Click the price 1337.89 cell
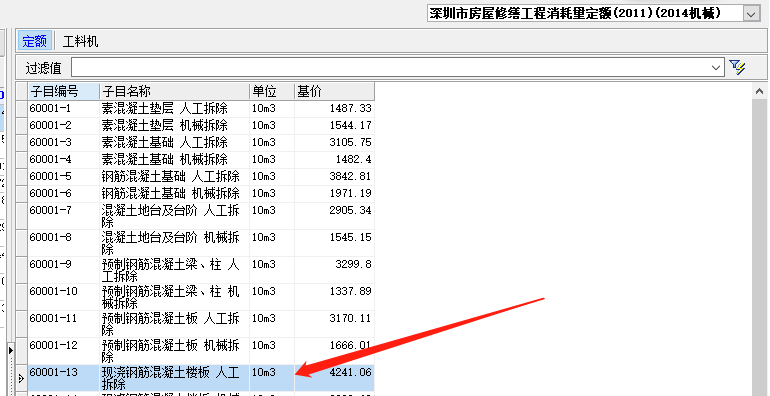This screenshot has height=396, width=770. [334, 297]
